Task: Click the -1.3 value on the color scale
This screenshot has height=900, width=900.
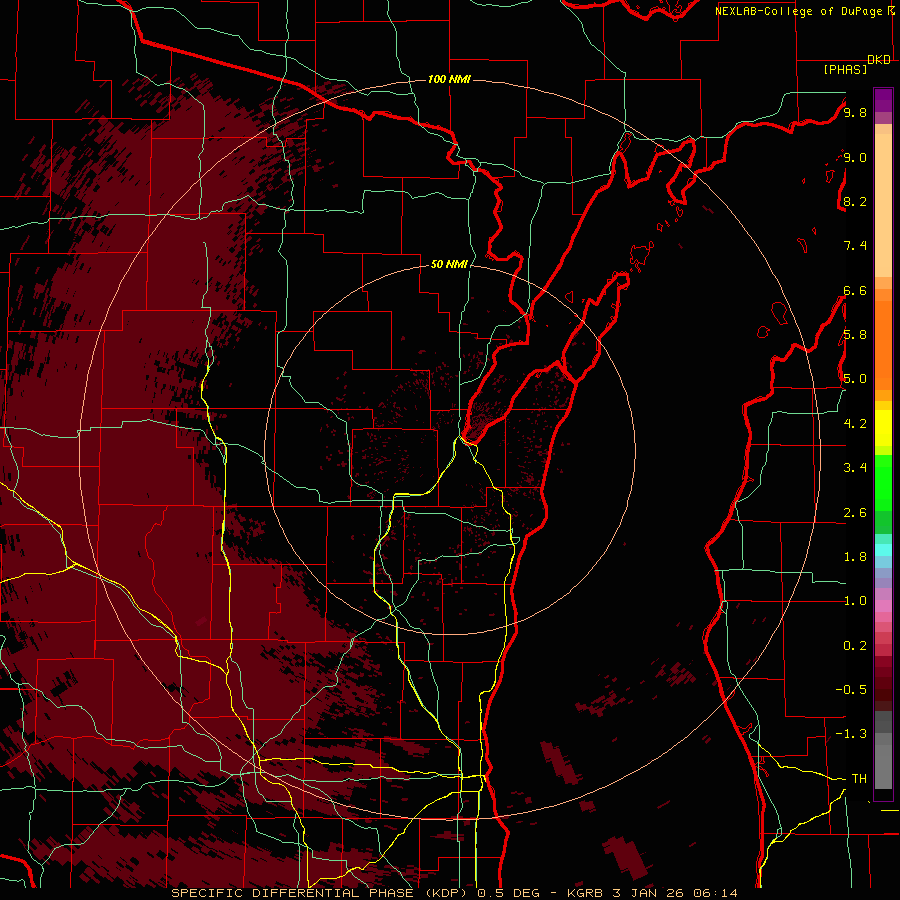Action: (851, 734)
